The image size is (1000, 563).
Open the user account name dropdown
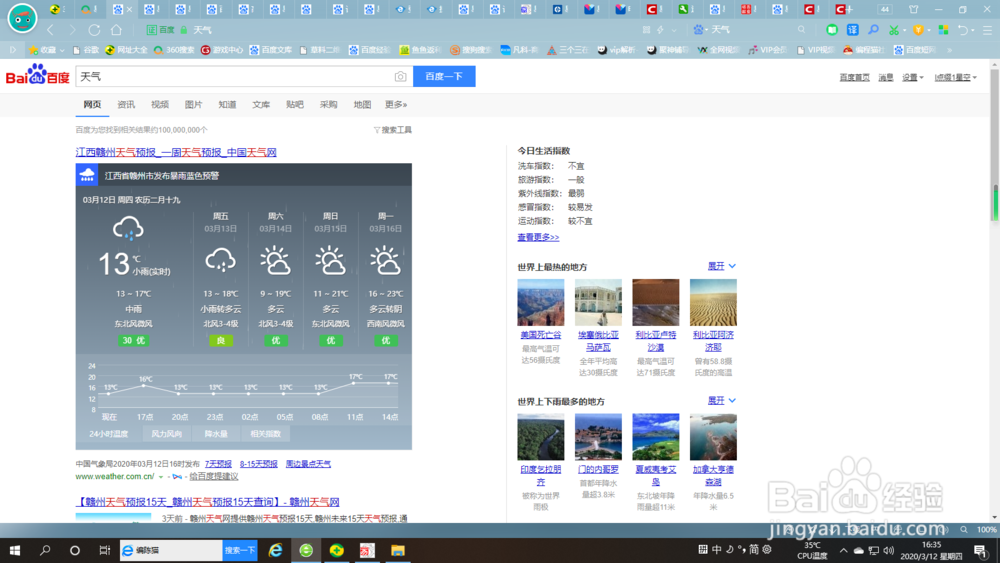955,77
